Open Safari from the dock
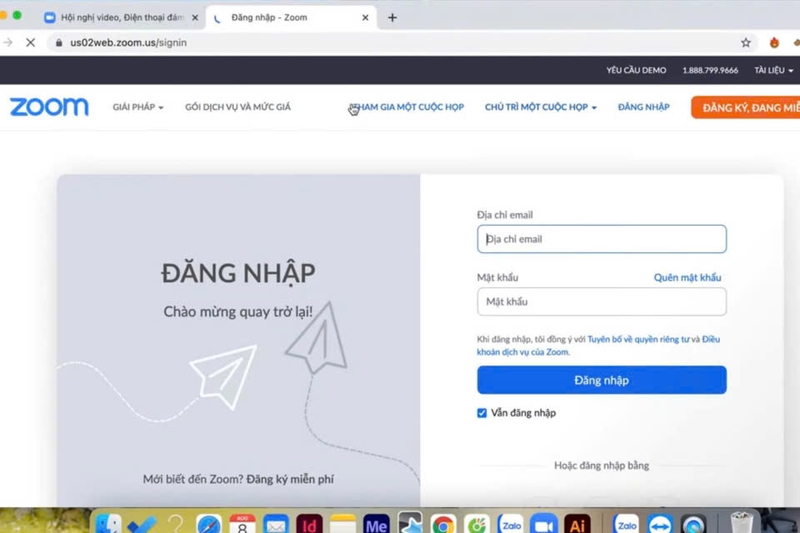Image resolution: width=800 pixels, height=533 pixels. coord(209,524)
